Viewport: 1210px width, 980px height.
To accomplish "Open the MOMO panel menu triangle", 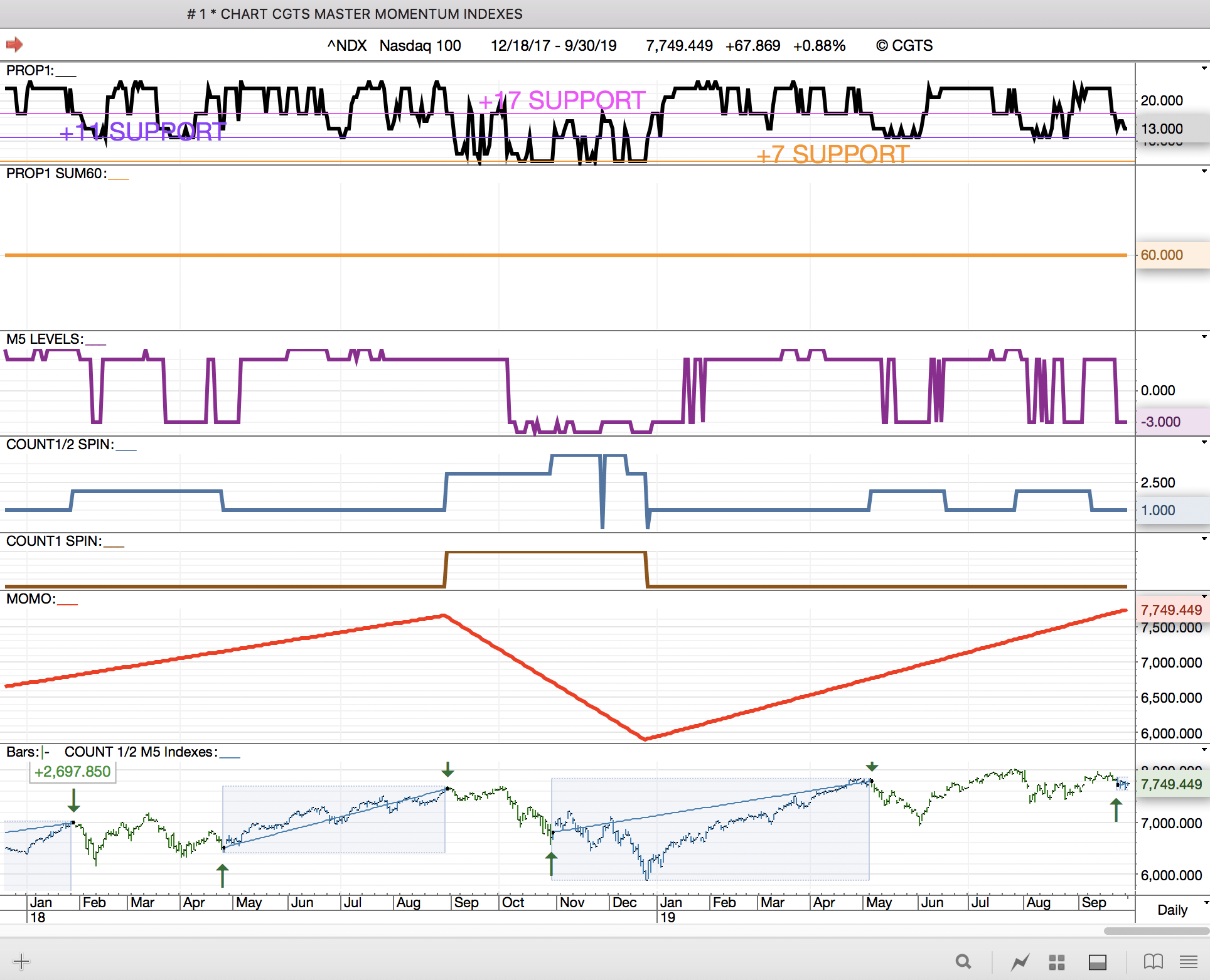I will (x=1204, y=596).
